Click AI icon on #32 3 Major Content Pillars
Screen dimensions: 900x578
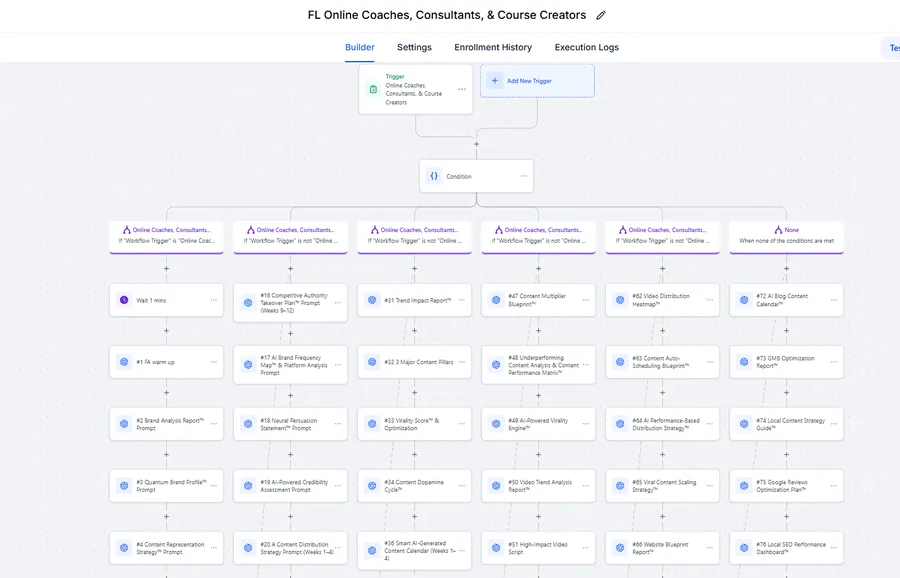point(372,362)
